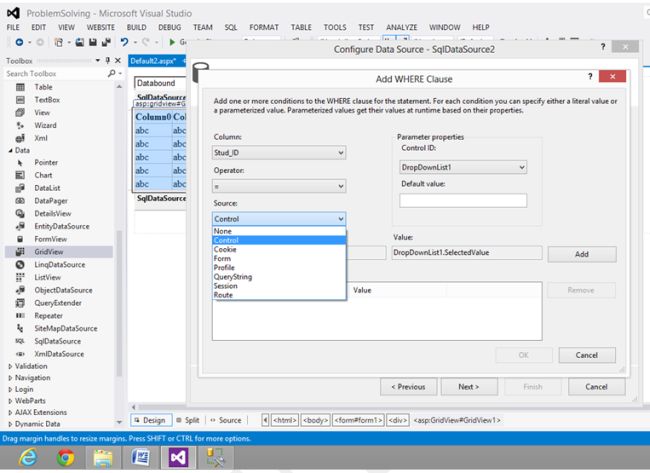Screen dimensions: 650x473
Task: Choose QueryString in the Source list
Action: [279, 277]
